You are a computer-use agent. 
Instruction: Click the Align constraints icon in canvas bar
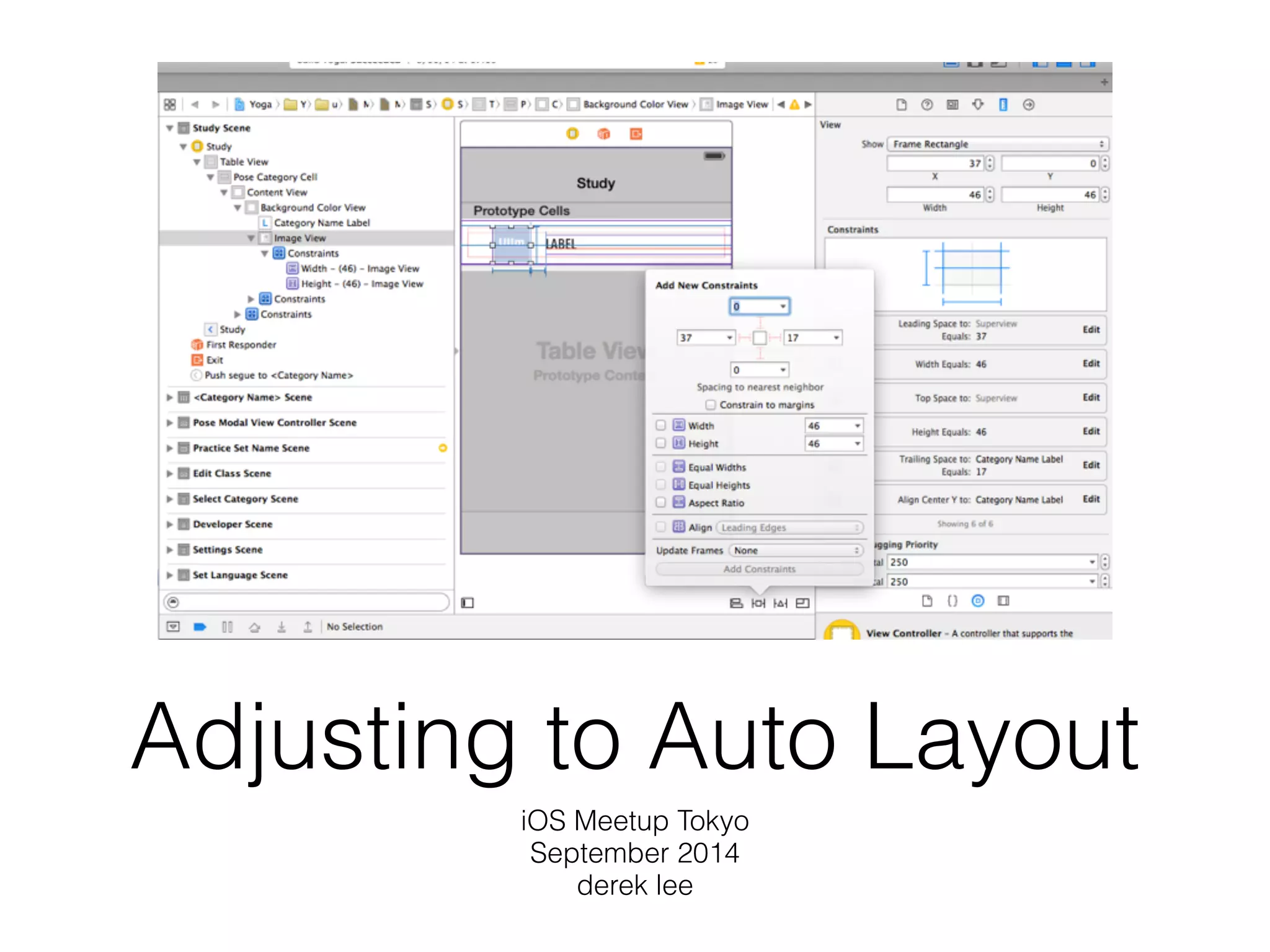tap(736, 603)
